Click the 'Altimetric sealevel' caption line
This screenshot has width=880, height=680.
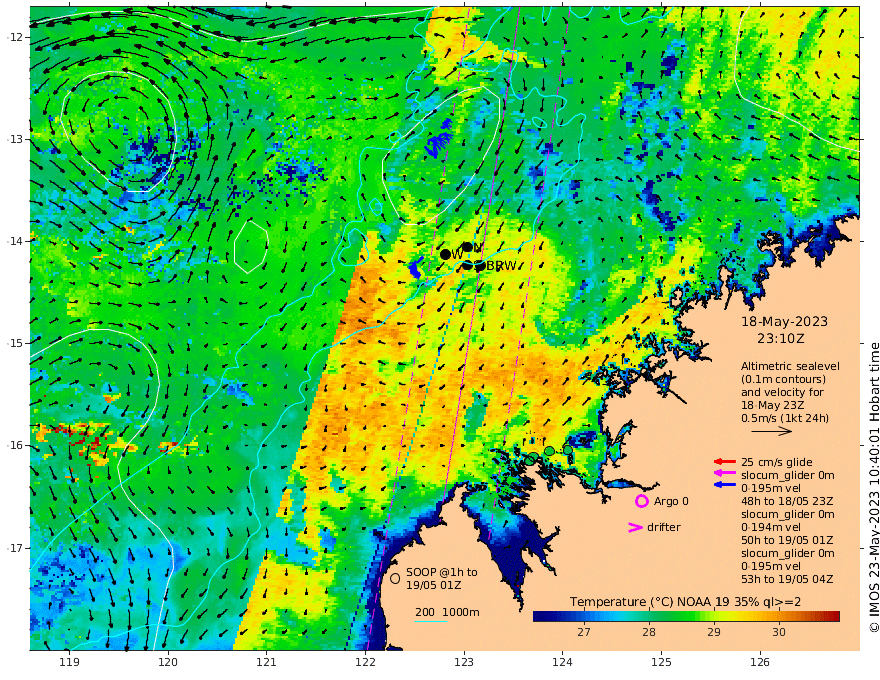click(790, 366)
